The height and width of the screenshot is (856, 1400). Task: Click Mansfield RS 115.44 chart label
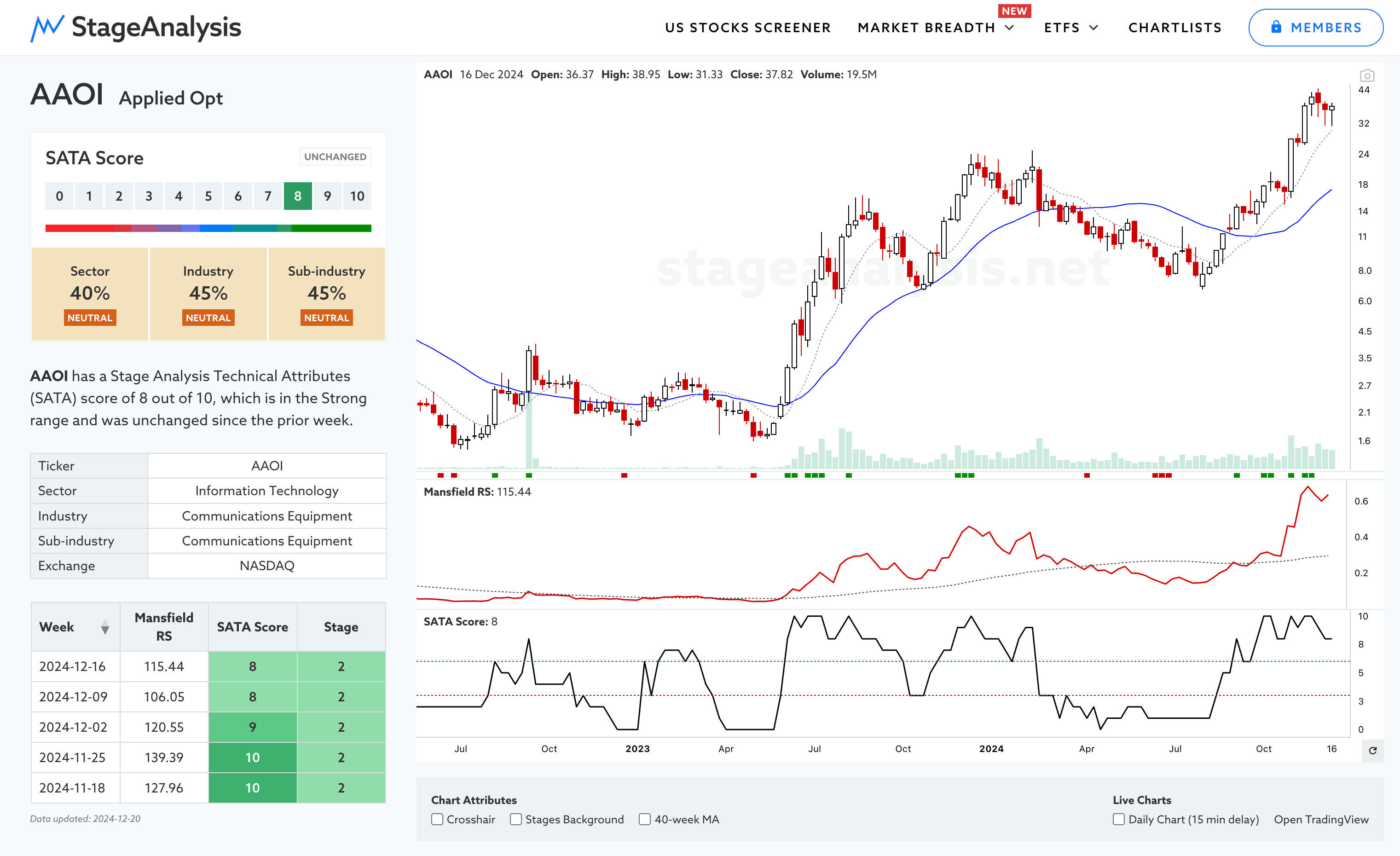pyautogui.click(x=477, y=492)
